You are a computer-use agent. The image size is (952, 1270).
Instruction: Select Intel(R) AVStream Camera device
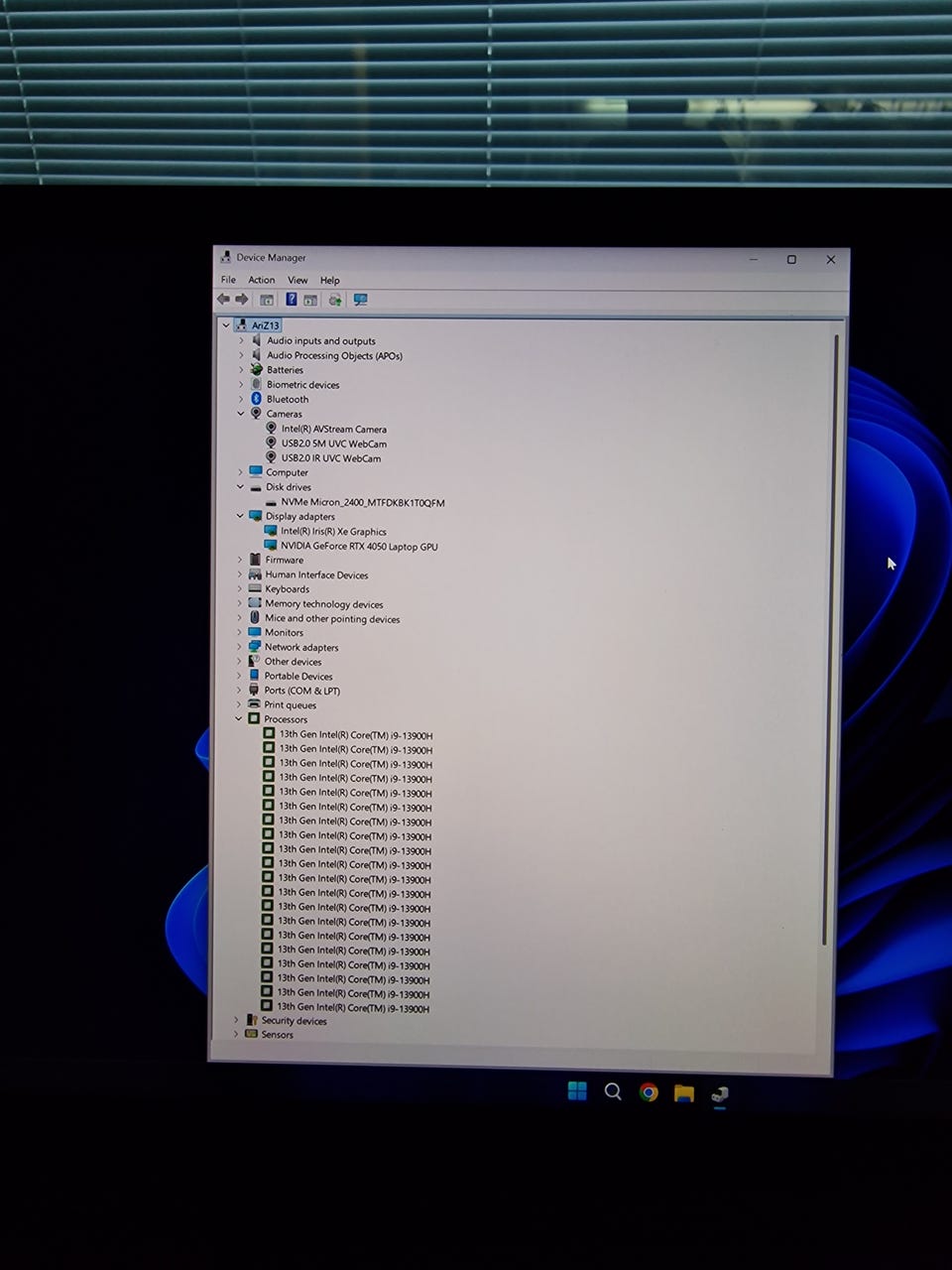click(x=326, y=429)
